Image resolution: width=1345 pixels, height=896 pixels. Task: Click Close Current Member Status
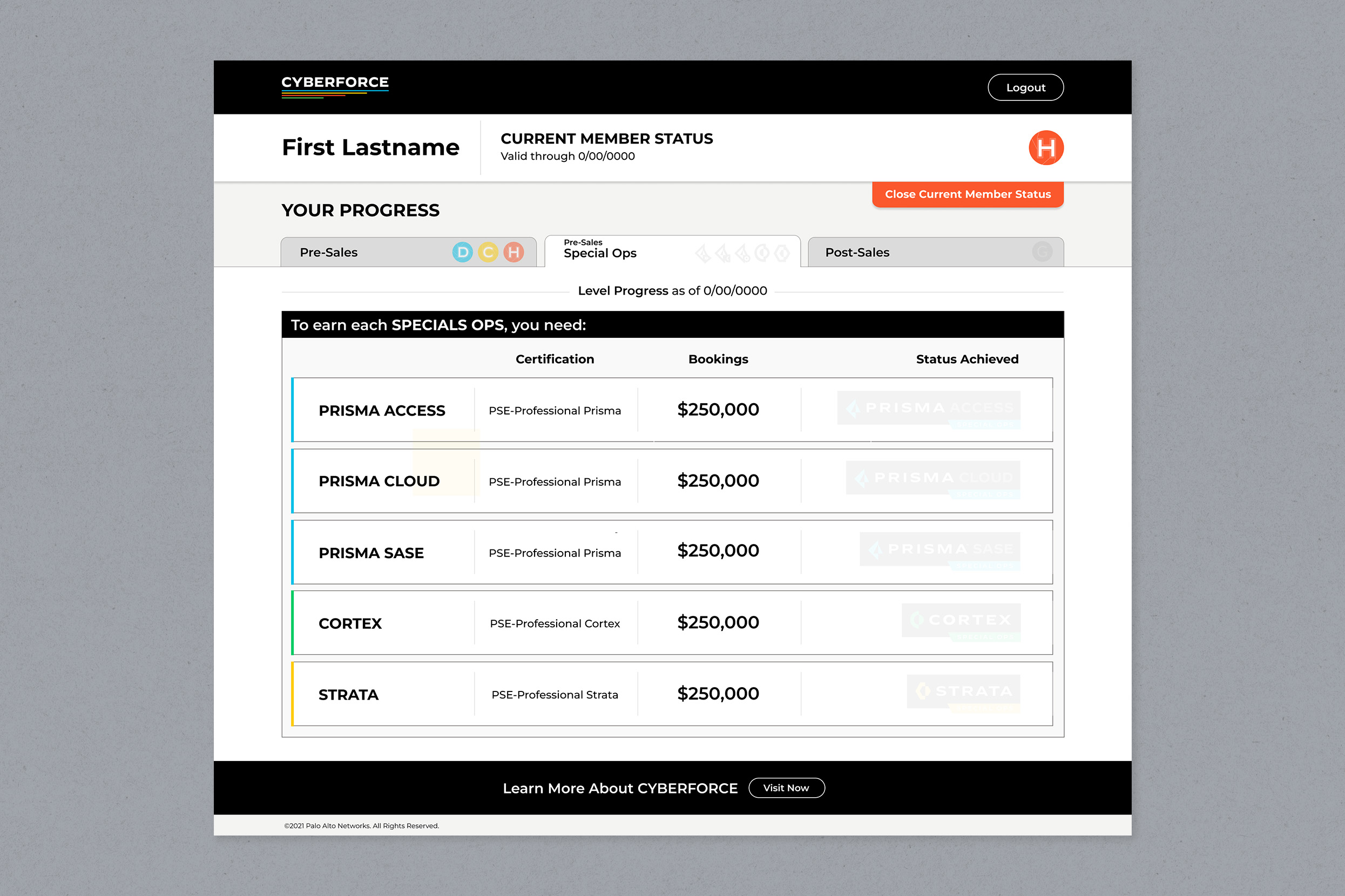(967, 194)
